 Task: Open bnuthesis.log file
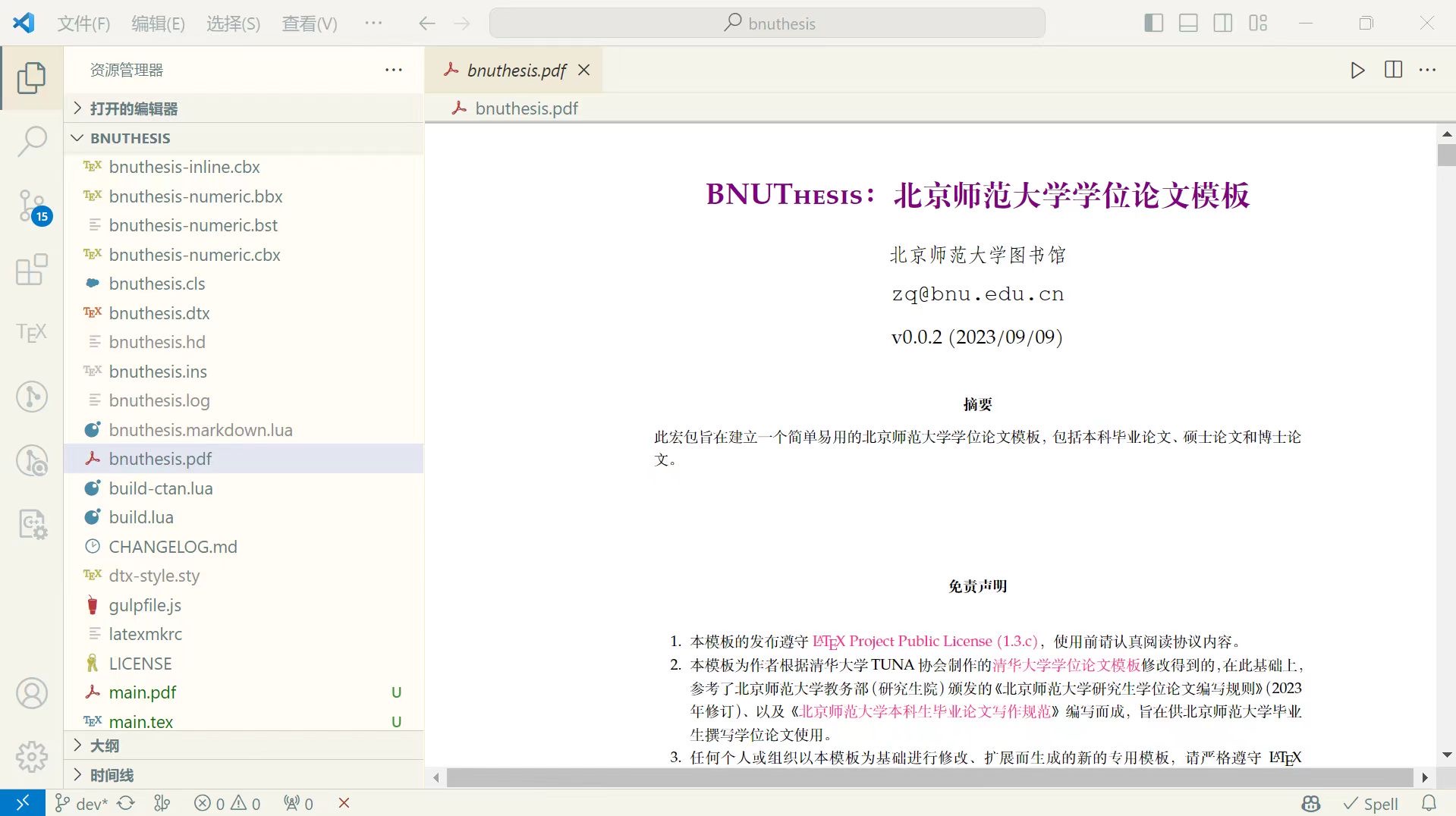244,400
